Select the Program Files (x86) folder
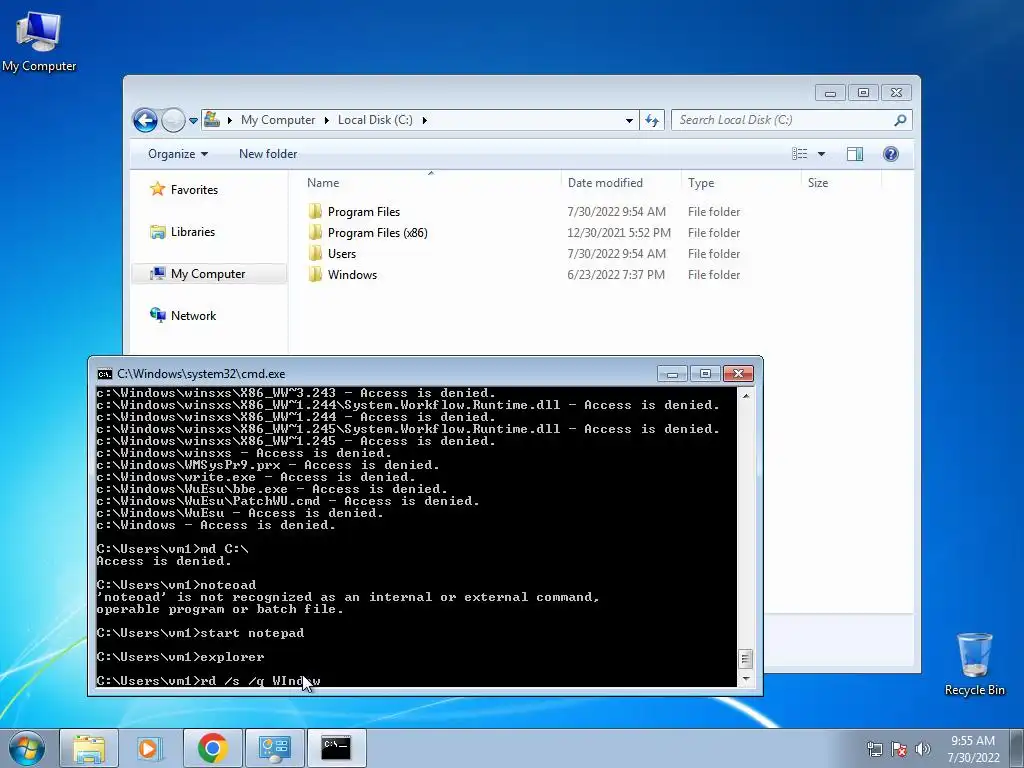Screen dimensions: 1024x768 pyautogui.click(x=377, y=232)
